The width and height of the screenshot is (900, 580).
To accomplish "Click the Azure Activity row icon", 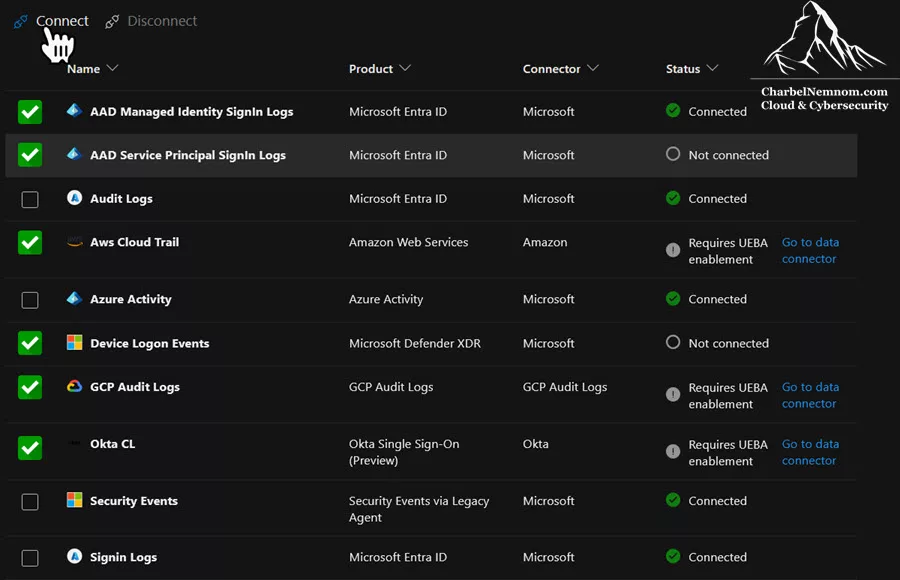I will point(74,298).
